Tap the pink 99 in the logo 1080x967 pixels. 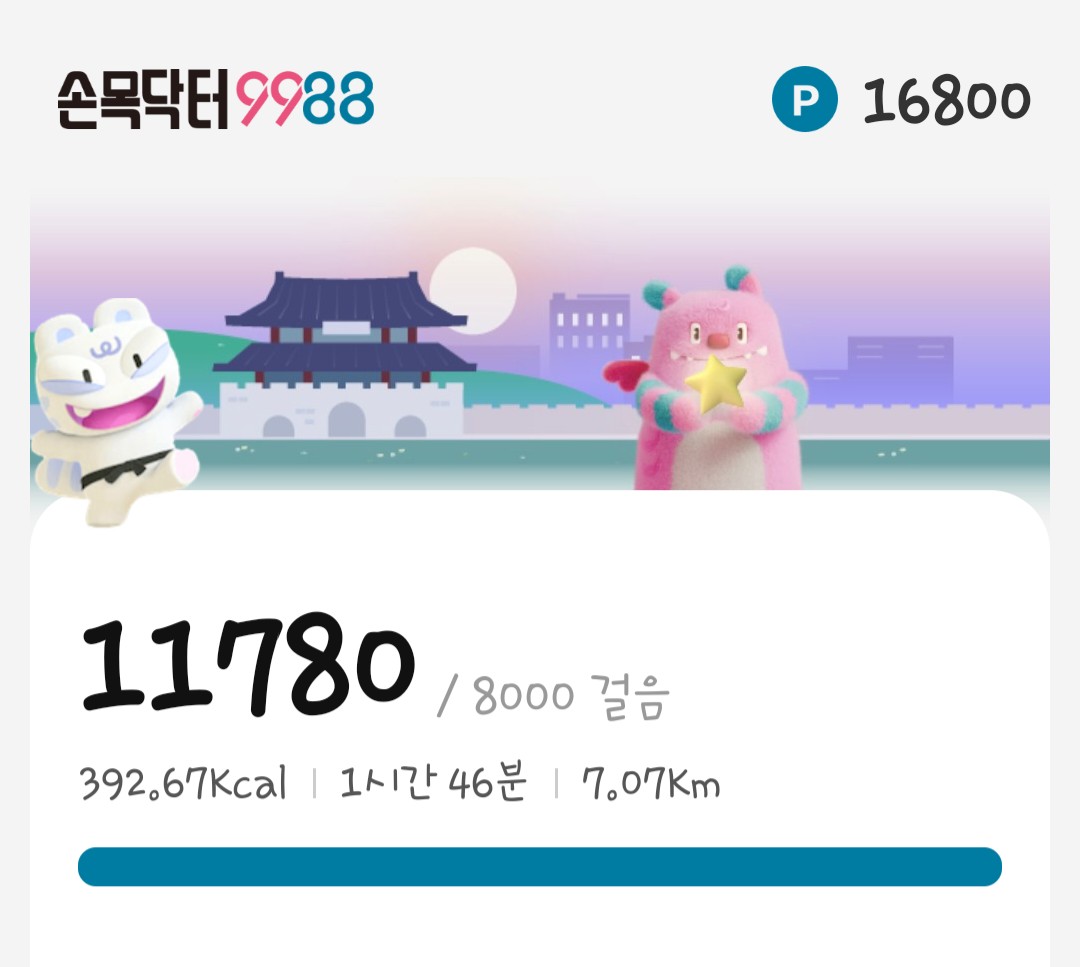[269, 99]
